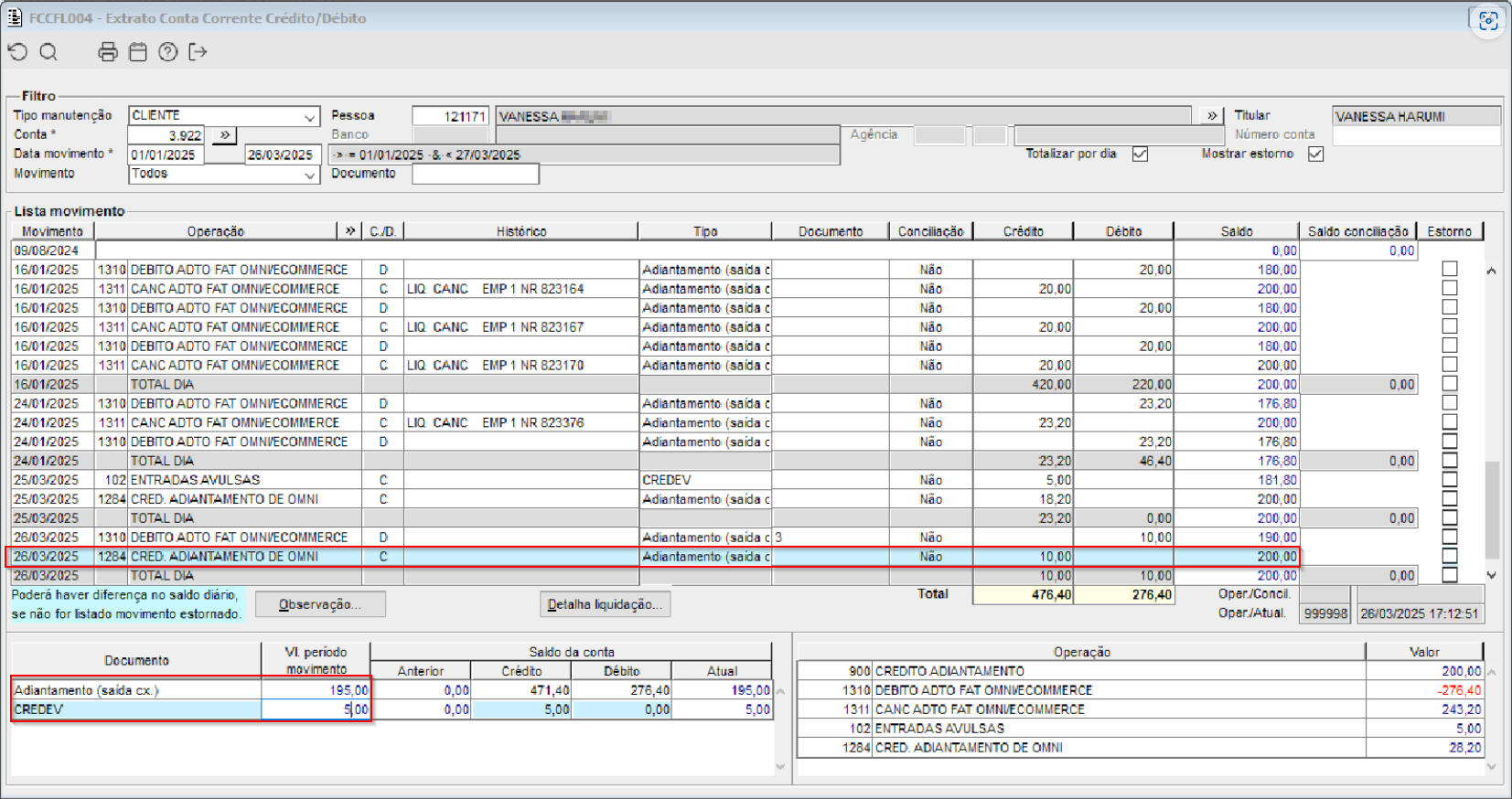Click the start date field 01/01/2025
Image resolution: width=1512 pixels, height=799 pixels.
pyautogui.click(x=166, y=154)
